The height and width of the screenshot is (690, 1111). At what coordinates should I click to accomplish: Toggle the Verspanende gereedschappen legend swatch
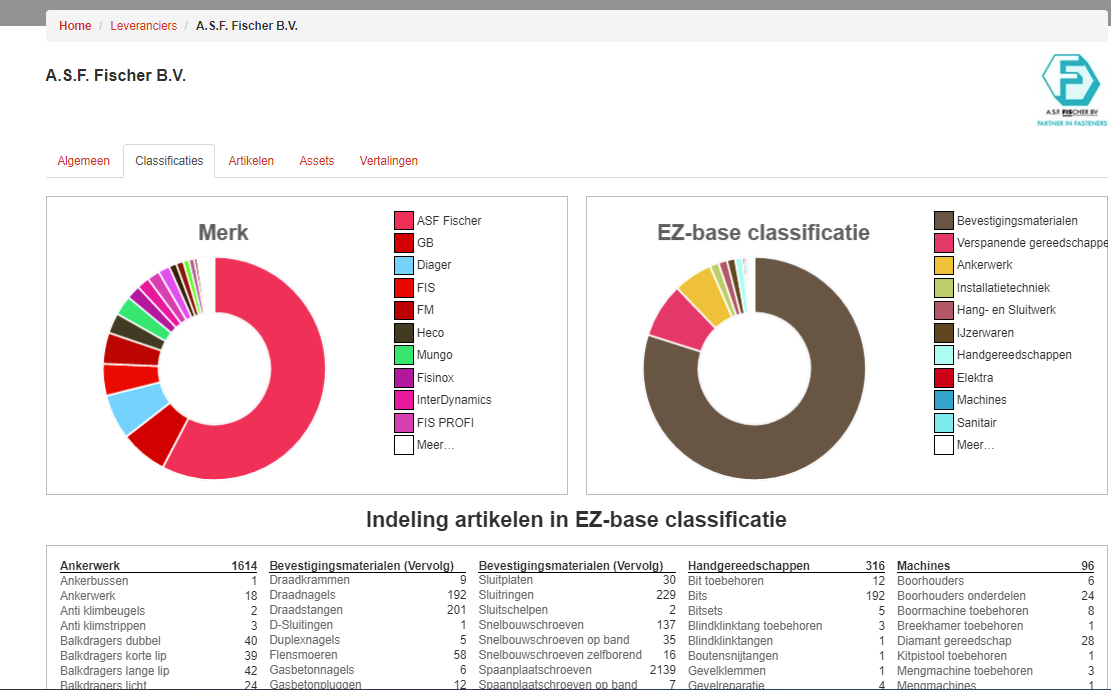(x=944, y=243)
